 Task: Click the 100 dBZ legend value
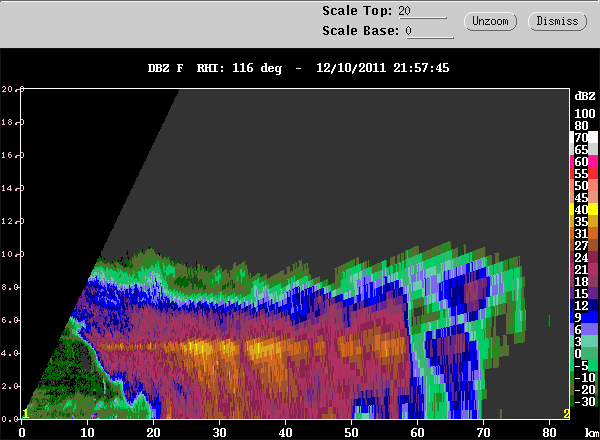tap(585, 114)
